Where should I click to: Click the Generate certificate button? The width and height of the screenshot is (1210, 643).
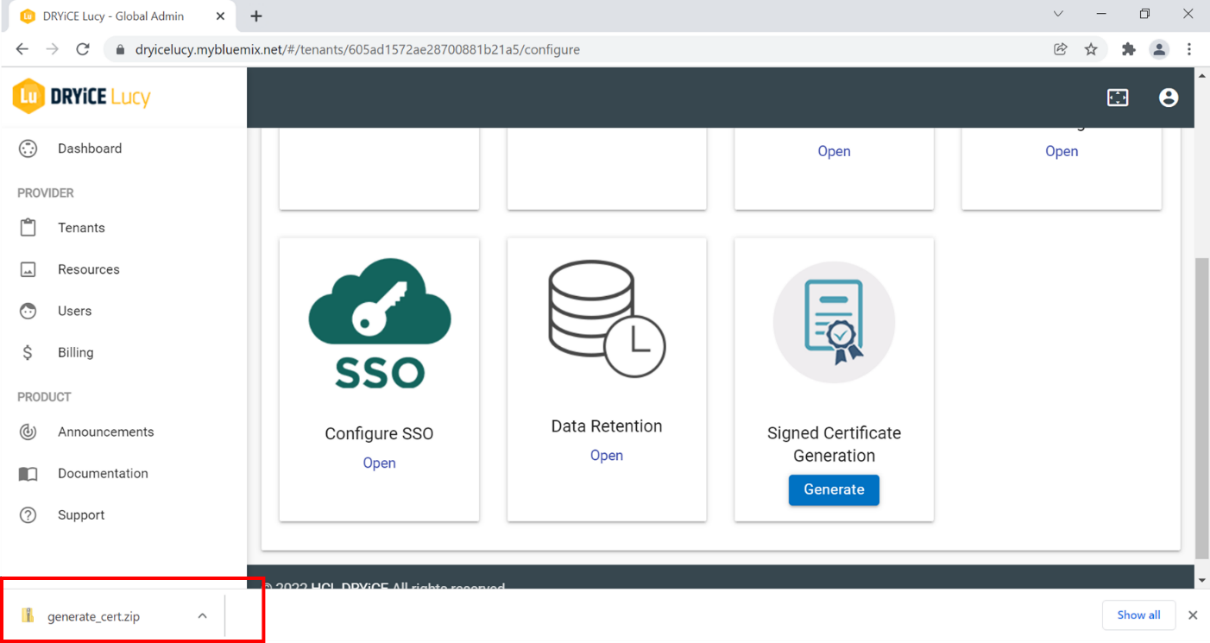pyautogui.click(x=833, y=490)
